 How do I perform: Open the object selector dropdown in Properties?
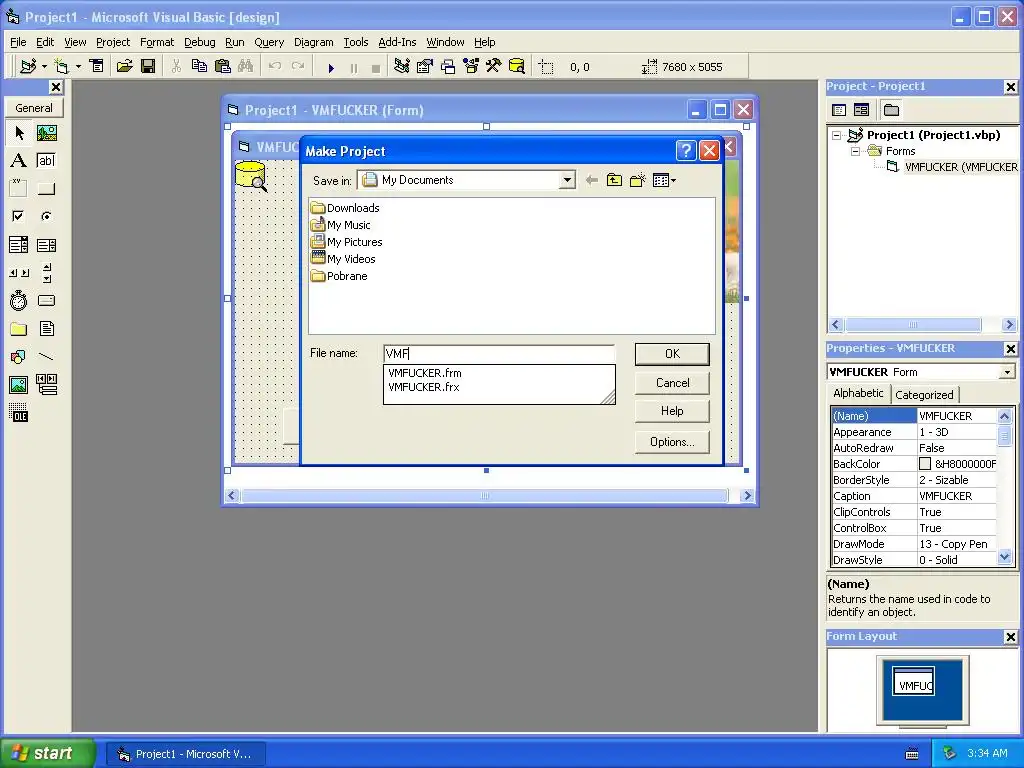1007,372
